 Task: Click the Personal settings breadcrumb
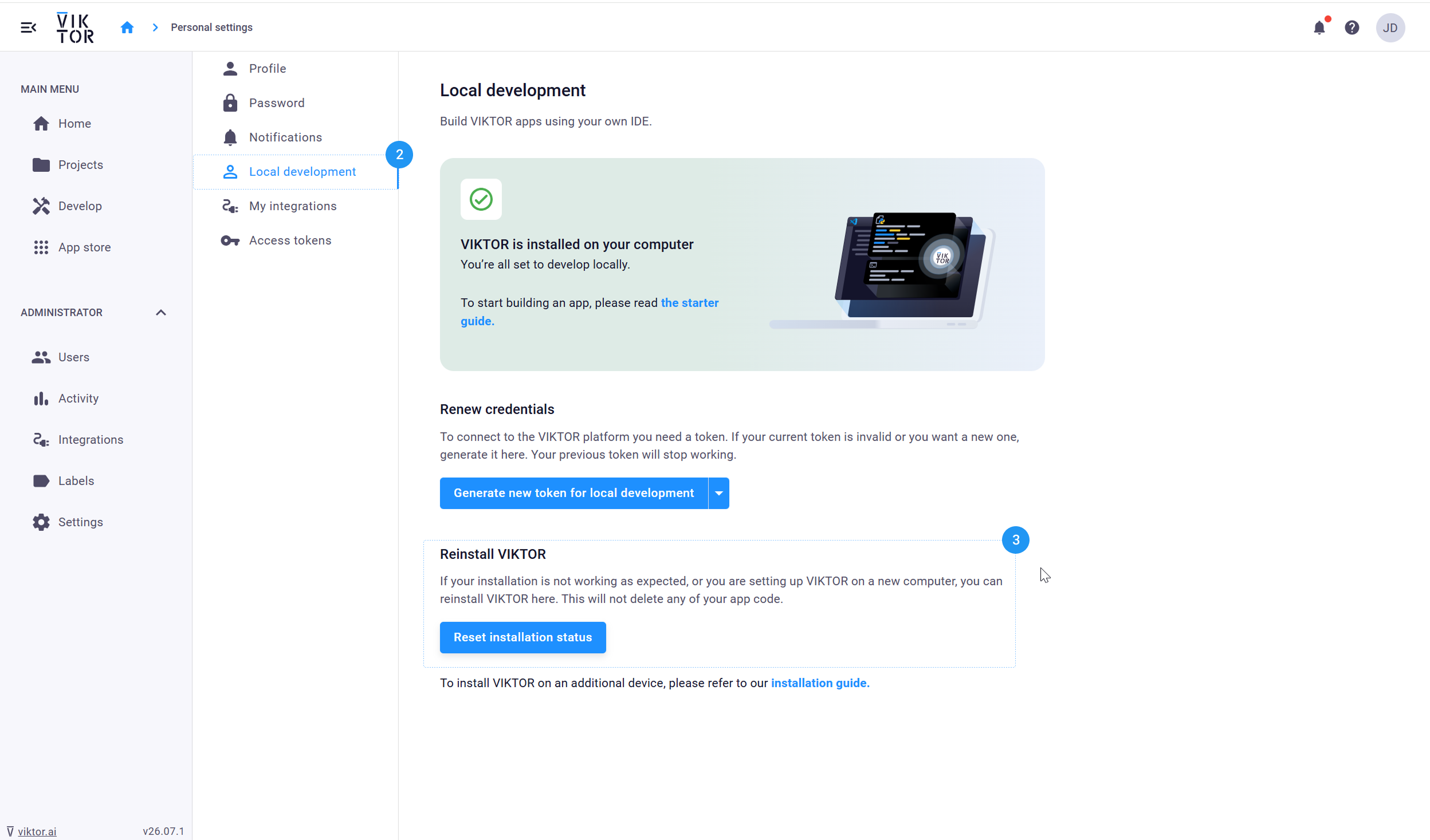click(211, 27)
